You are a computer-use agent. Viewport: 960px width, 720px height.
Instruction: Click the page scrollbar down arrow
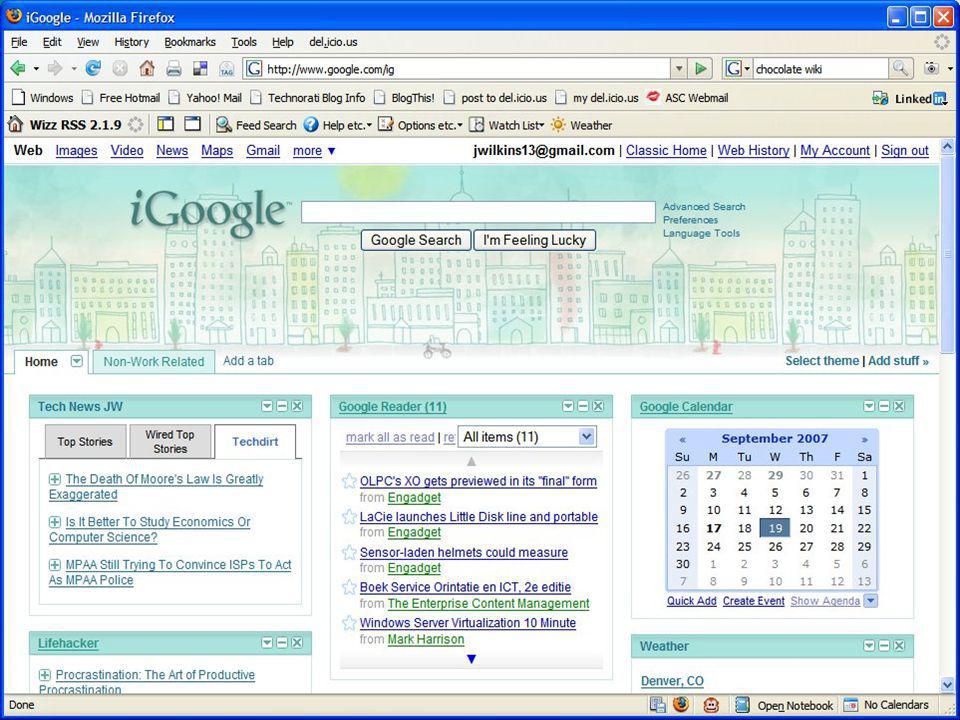(947, 684)
